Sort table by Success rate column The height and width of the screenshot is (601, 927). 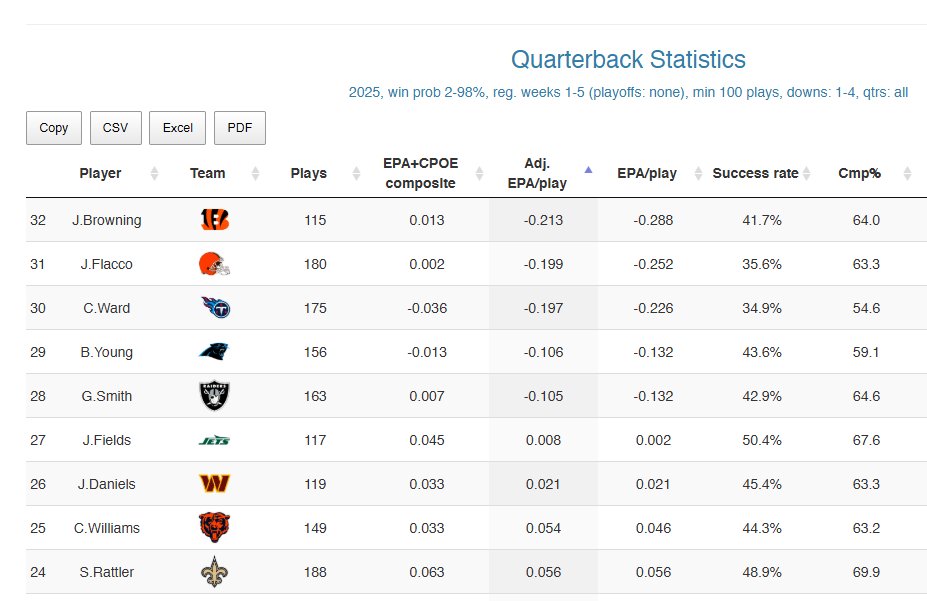[755, 173]
